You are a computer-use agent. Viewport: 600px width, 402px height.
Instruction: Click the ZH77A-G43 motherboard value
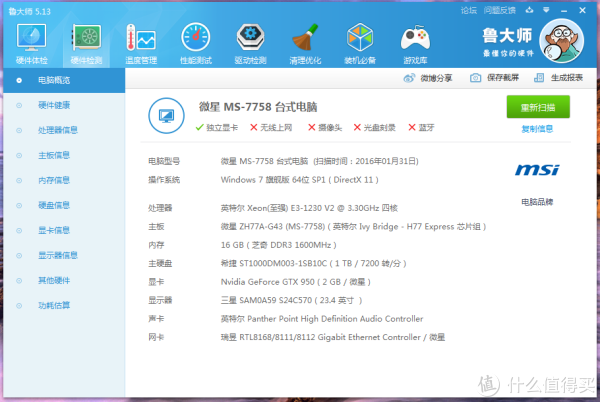(x=353, y=226)
